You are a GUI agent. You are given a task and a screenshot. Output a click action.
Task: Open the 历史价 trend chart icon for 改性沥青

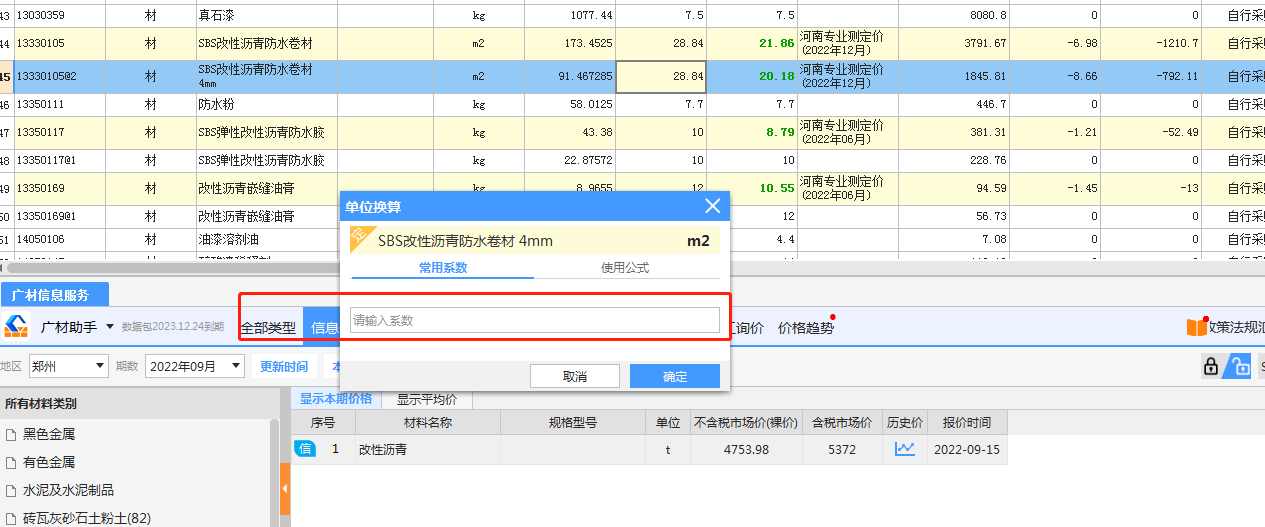tap(905, 449)
